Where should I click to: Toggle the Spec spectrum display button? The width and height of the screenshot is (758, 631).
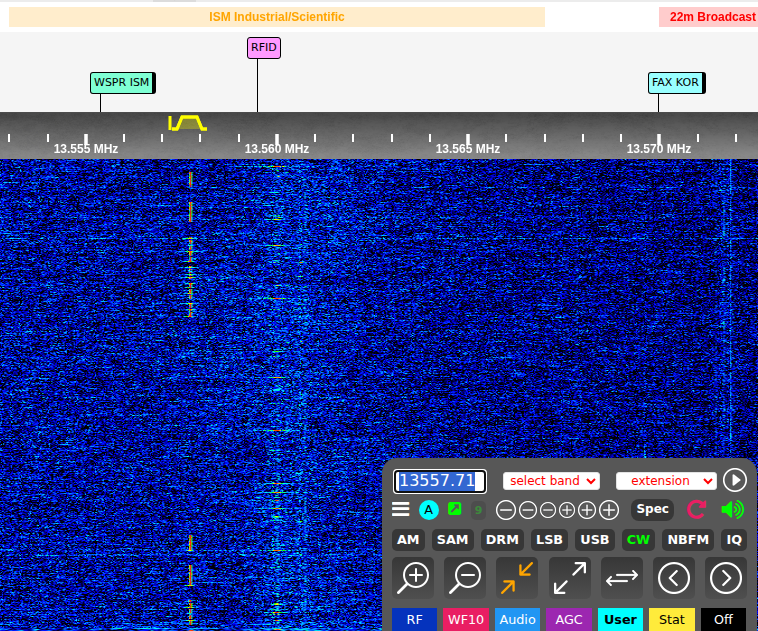652,509
